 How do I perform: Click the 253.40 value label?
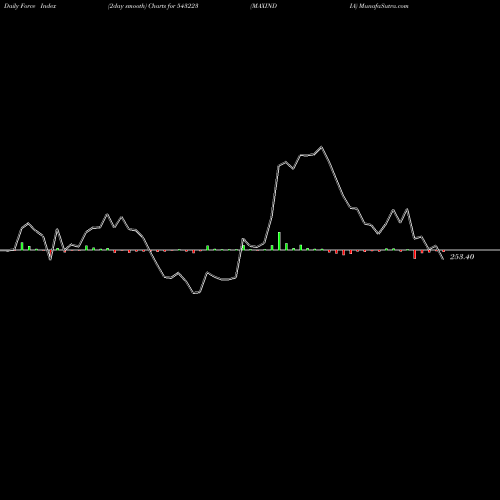[462, 257]
